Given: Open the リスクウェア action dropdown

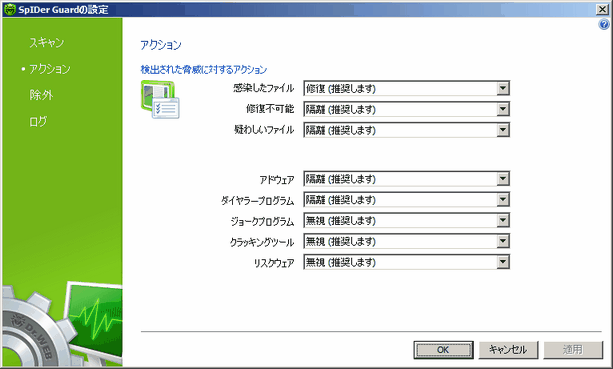Looking at the screenshot, I should pos(407,262).
